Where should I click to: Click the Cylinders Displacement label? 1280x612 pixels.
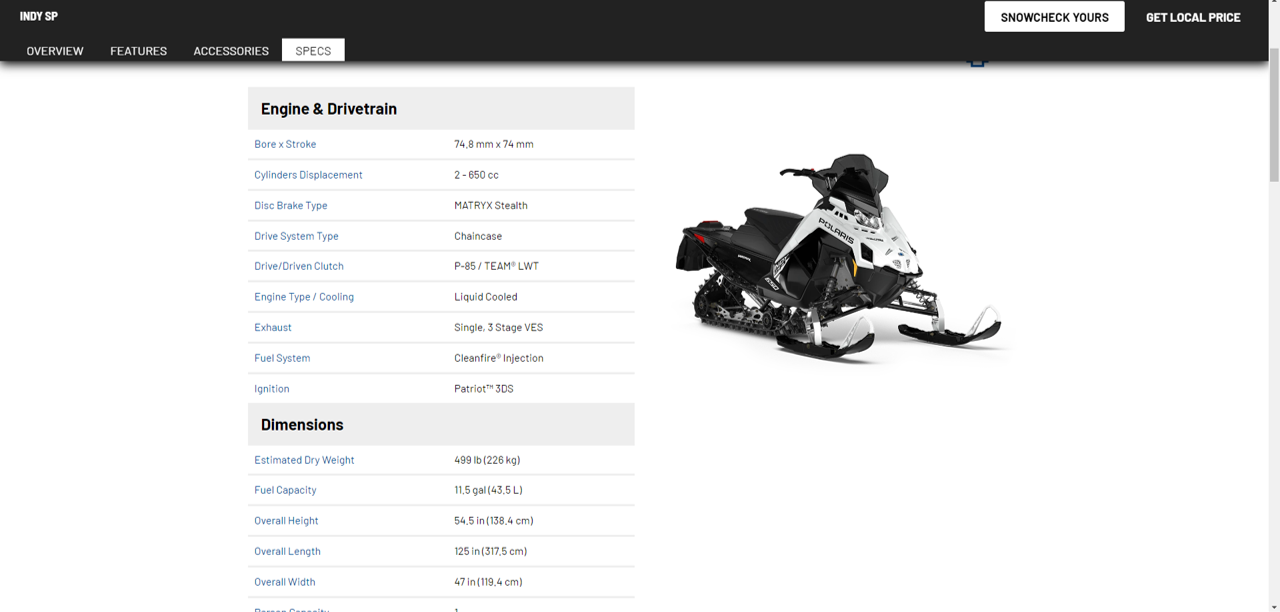[x=308, y=175]
